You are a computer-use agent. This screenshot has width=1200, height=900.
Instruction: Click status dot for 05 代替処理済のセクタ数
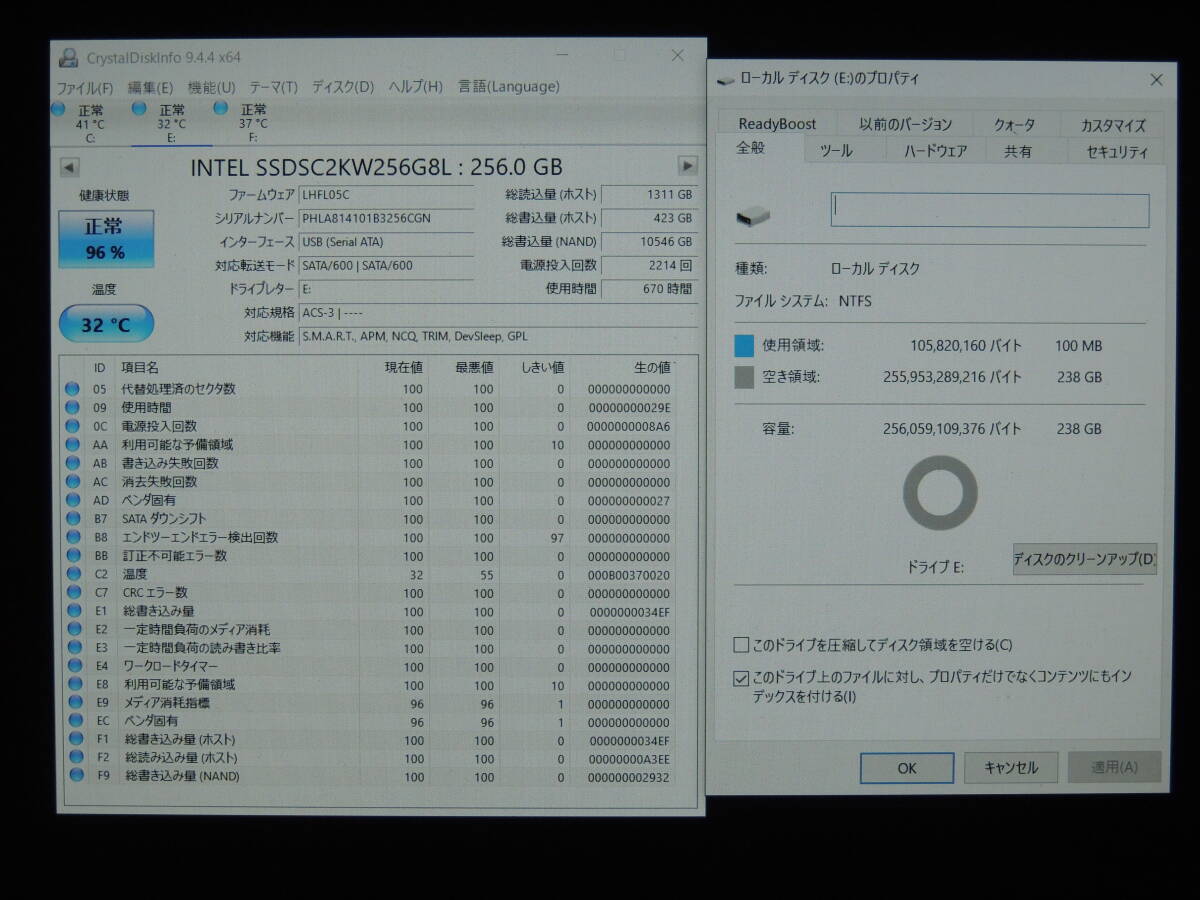72,389
